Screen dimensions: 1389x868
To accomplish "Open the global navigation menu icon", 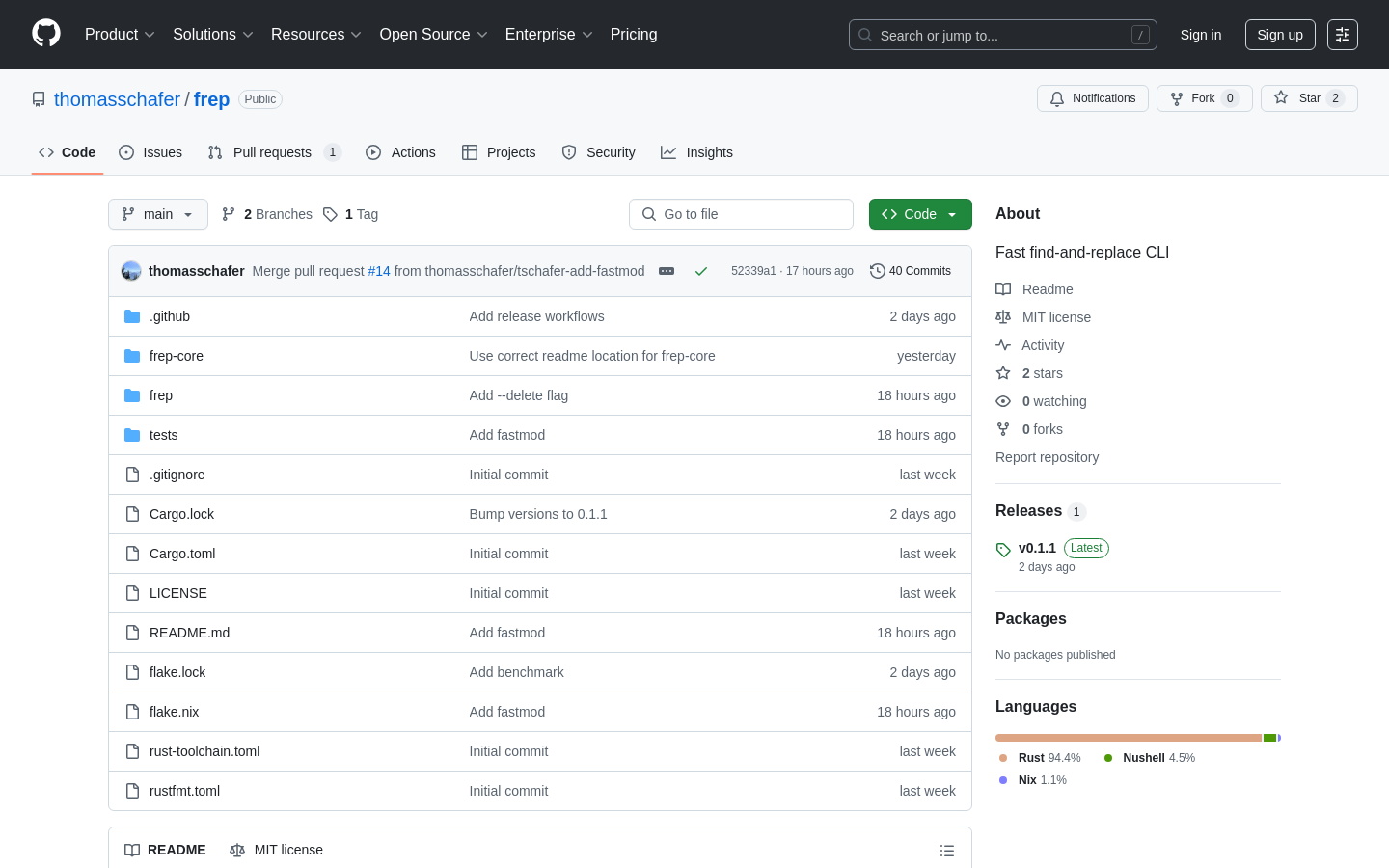I will click(x=1343, y=35).
